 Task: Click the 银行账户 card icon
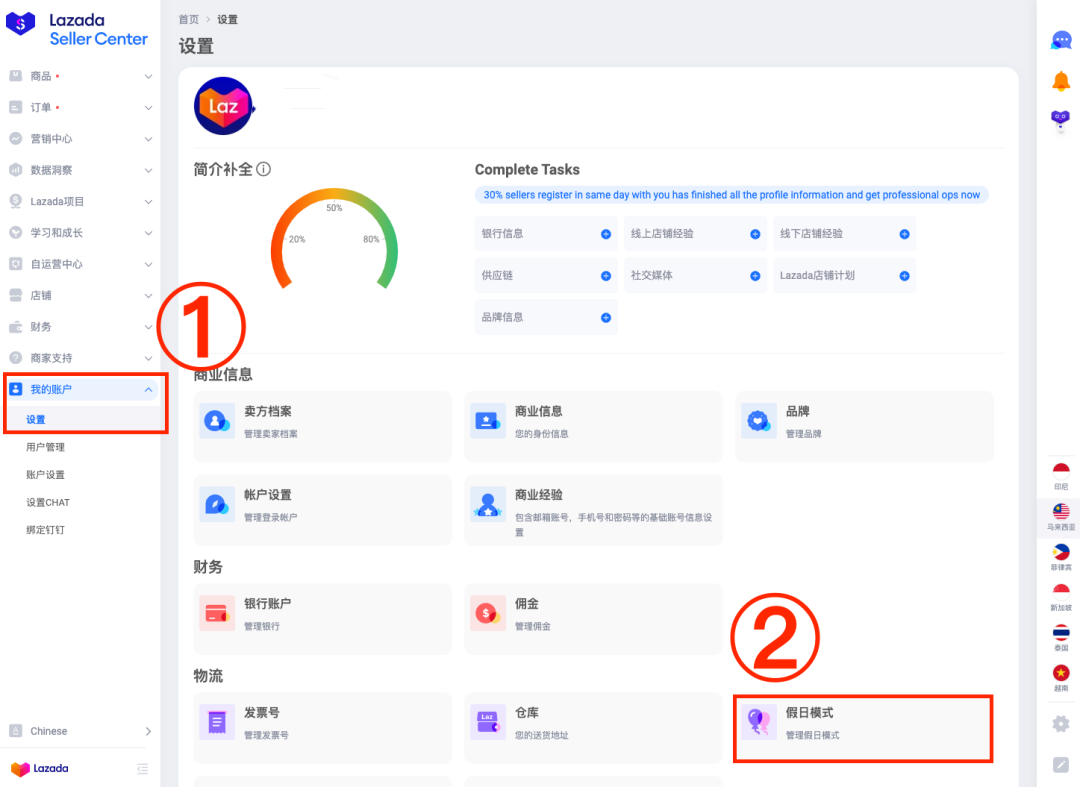click(217, 613)
